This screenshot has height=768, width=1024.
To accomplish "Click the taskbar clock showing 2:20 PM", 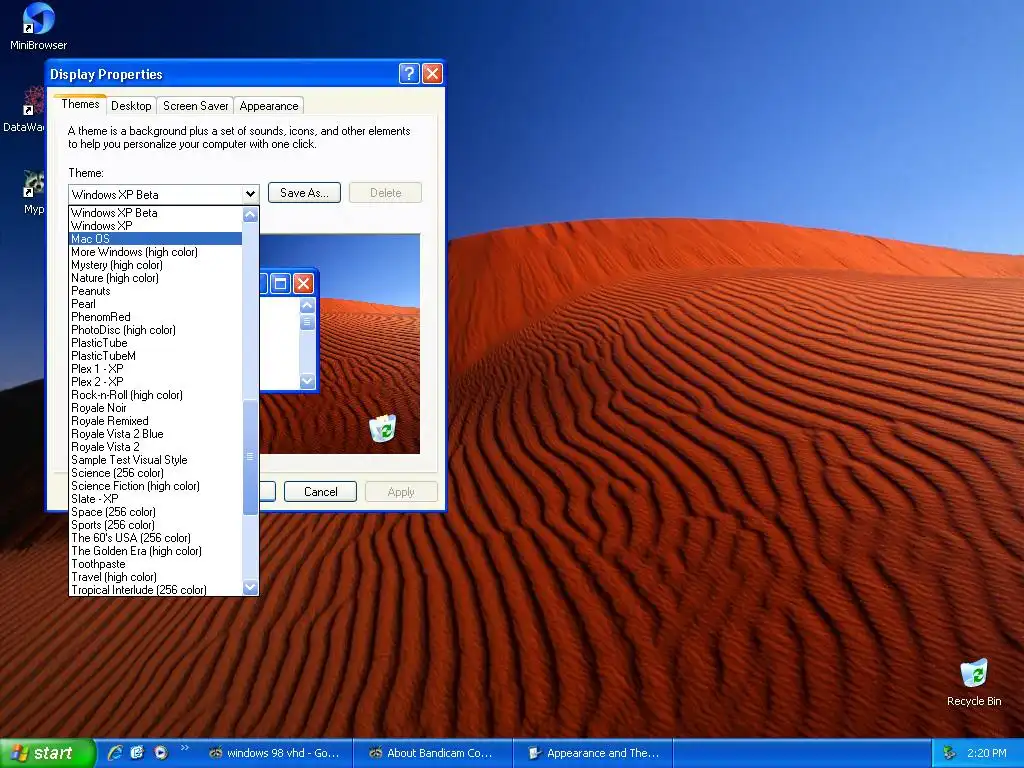I will [986, 753].
